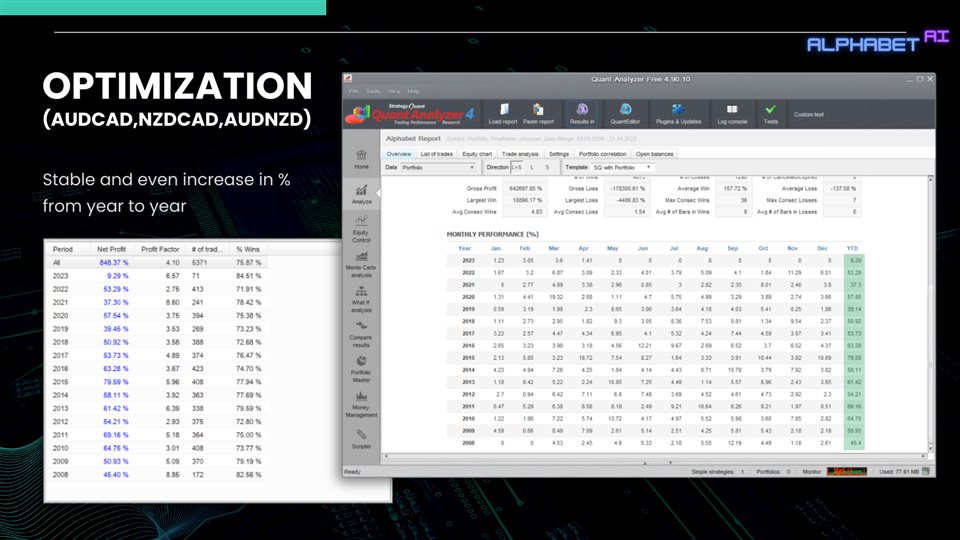Open the Results in toolbar option
Screen dimensions: 960x540
582,114
